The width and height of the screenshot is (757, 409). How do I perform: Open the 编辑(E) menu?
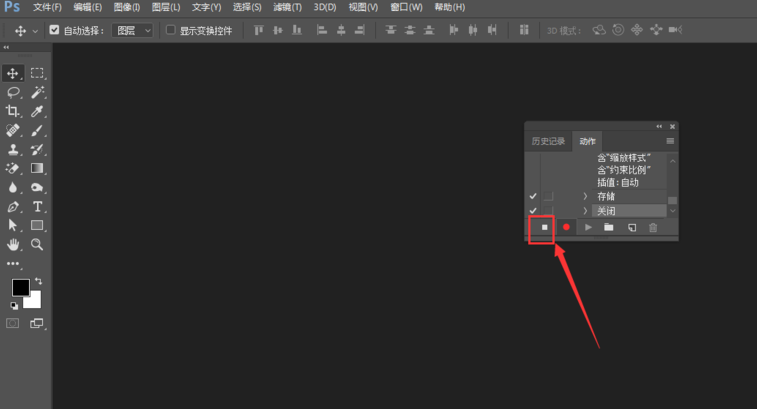(x=87, y=7)
